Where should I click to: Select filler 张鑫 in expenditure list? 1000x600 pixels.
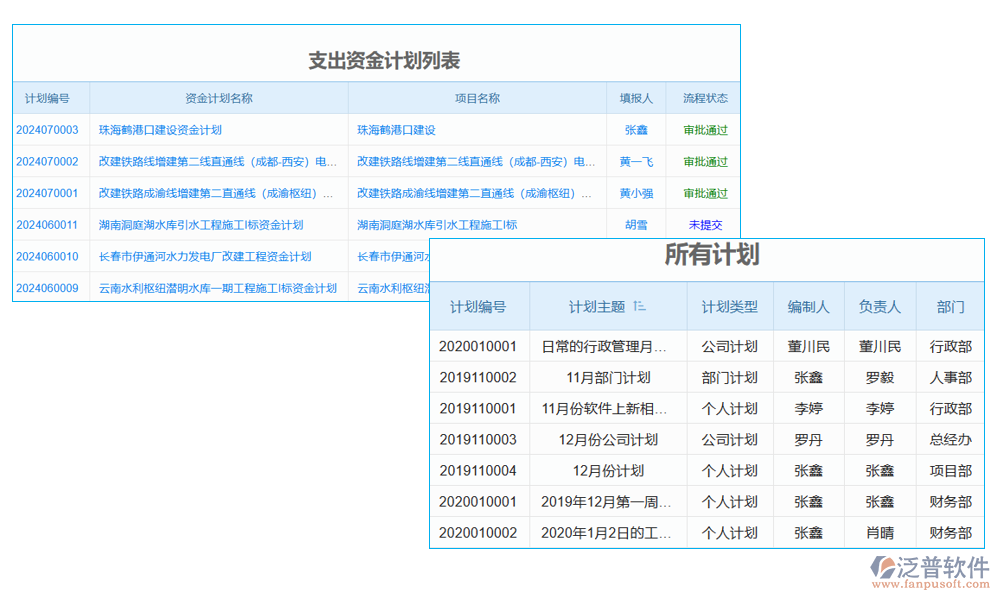point(636,129)
